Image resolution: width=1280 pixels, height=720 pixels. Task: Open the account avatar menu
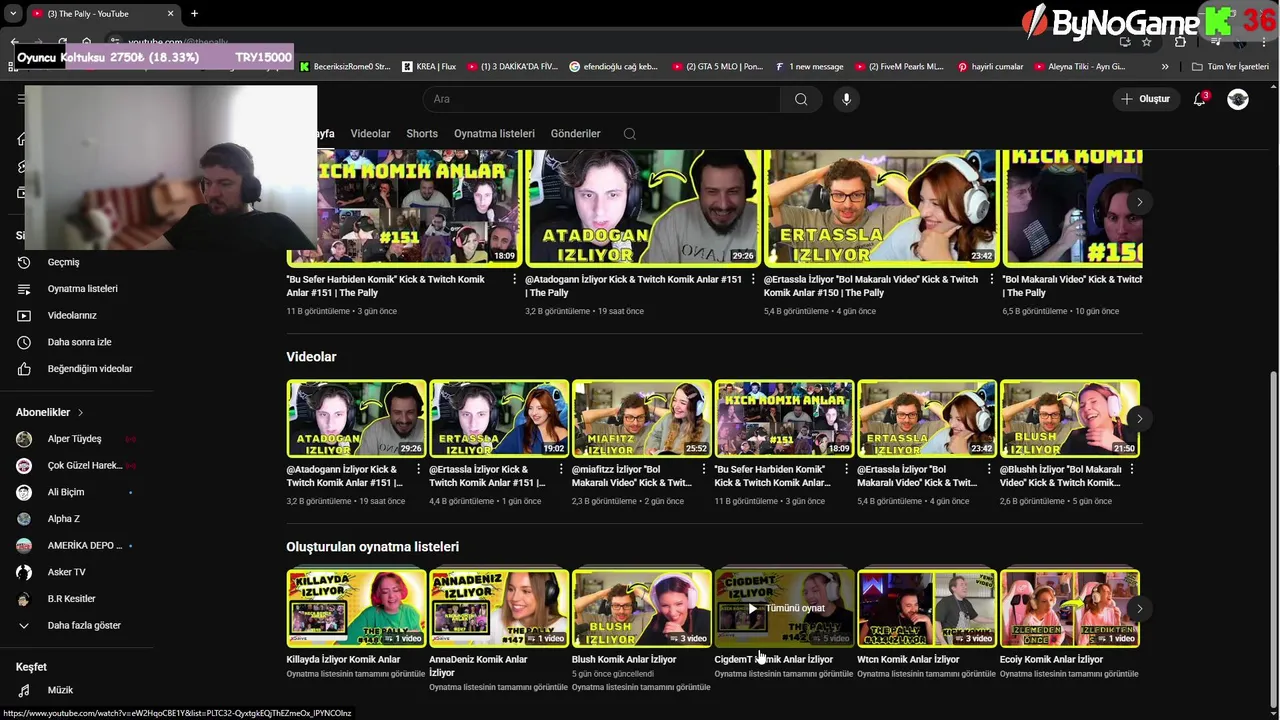(x=1238, y=99)
